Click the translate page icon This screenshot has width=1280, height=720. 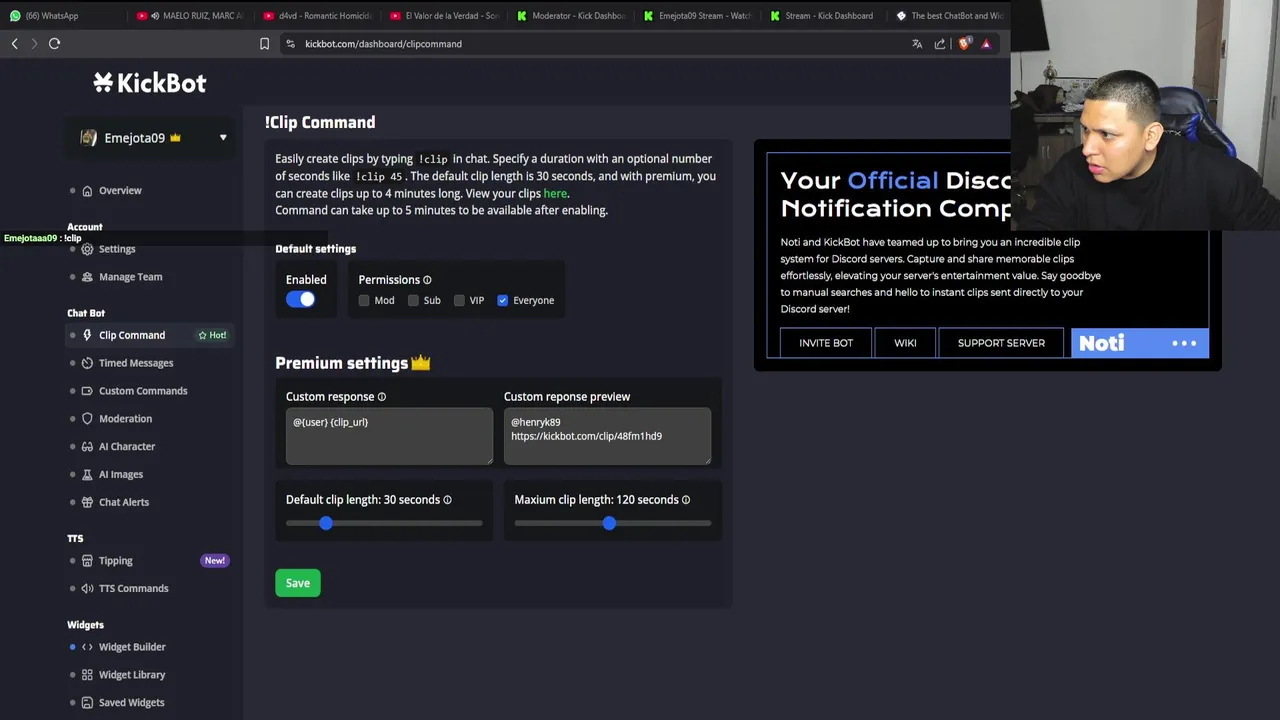point(917,44)
